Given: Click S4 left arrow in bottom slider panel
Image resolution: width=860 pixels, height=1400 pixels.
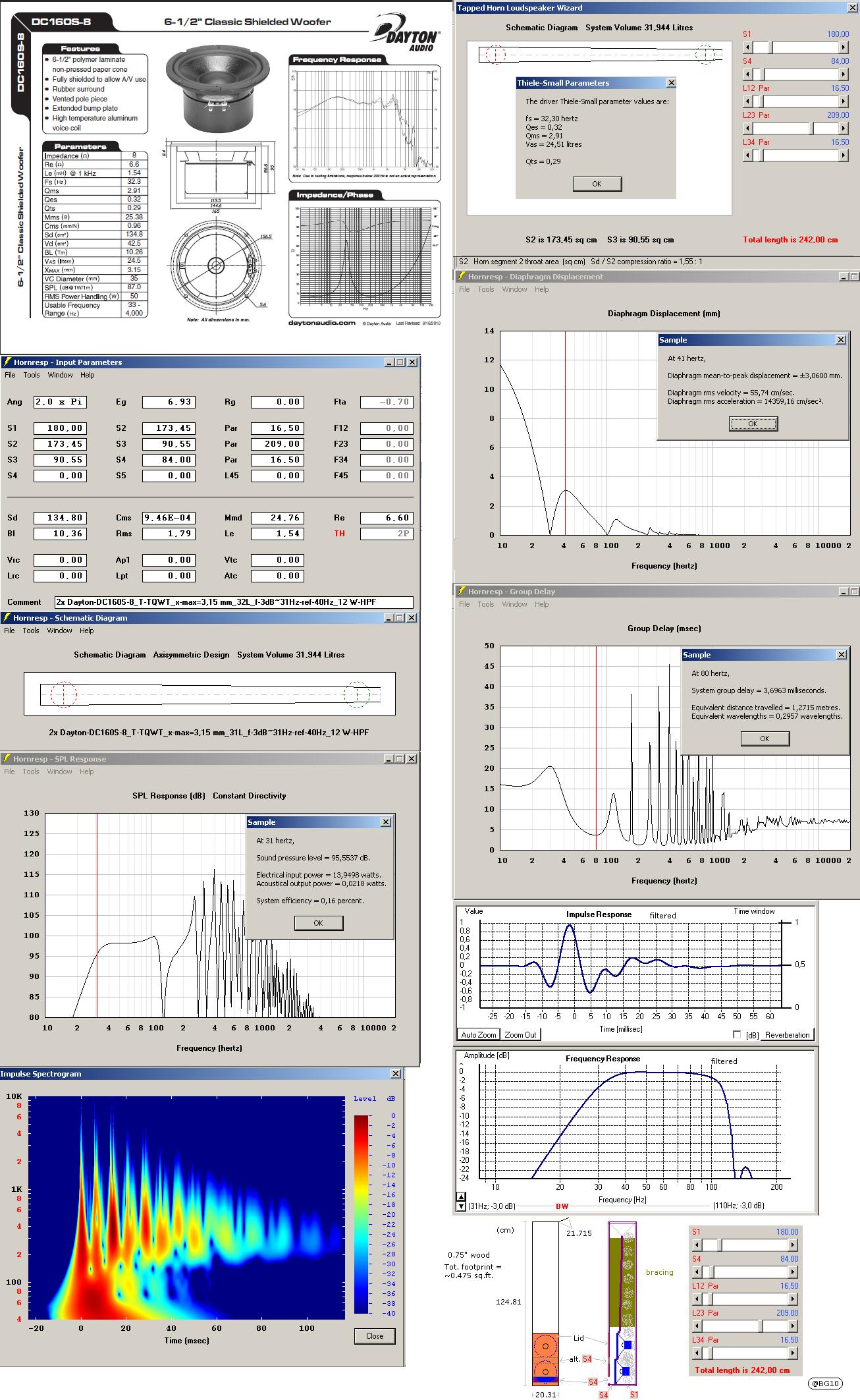Looking at the screenshot, I should 697,1272.
